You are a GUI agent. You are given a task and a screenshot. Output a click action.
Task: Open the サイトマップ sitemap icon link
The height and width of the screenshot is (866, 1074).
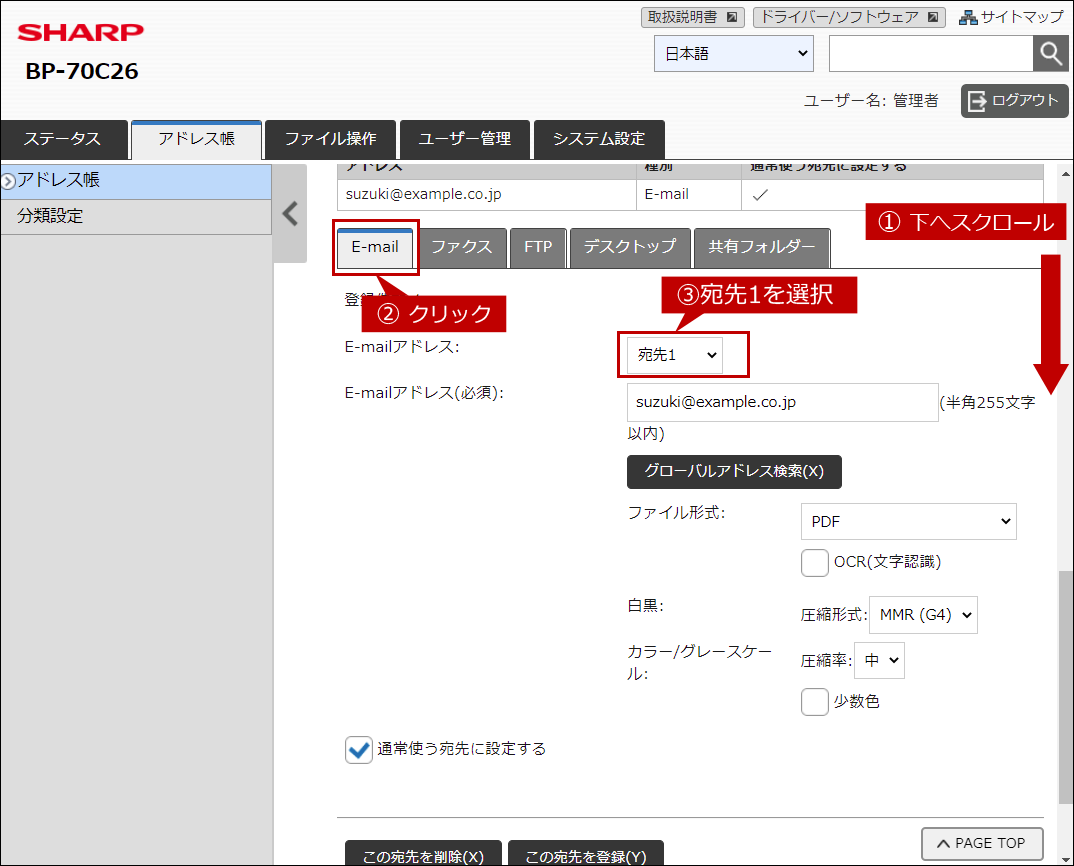click(1011, 17)
